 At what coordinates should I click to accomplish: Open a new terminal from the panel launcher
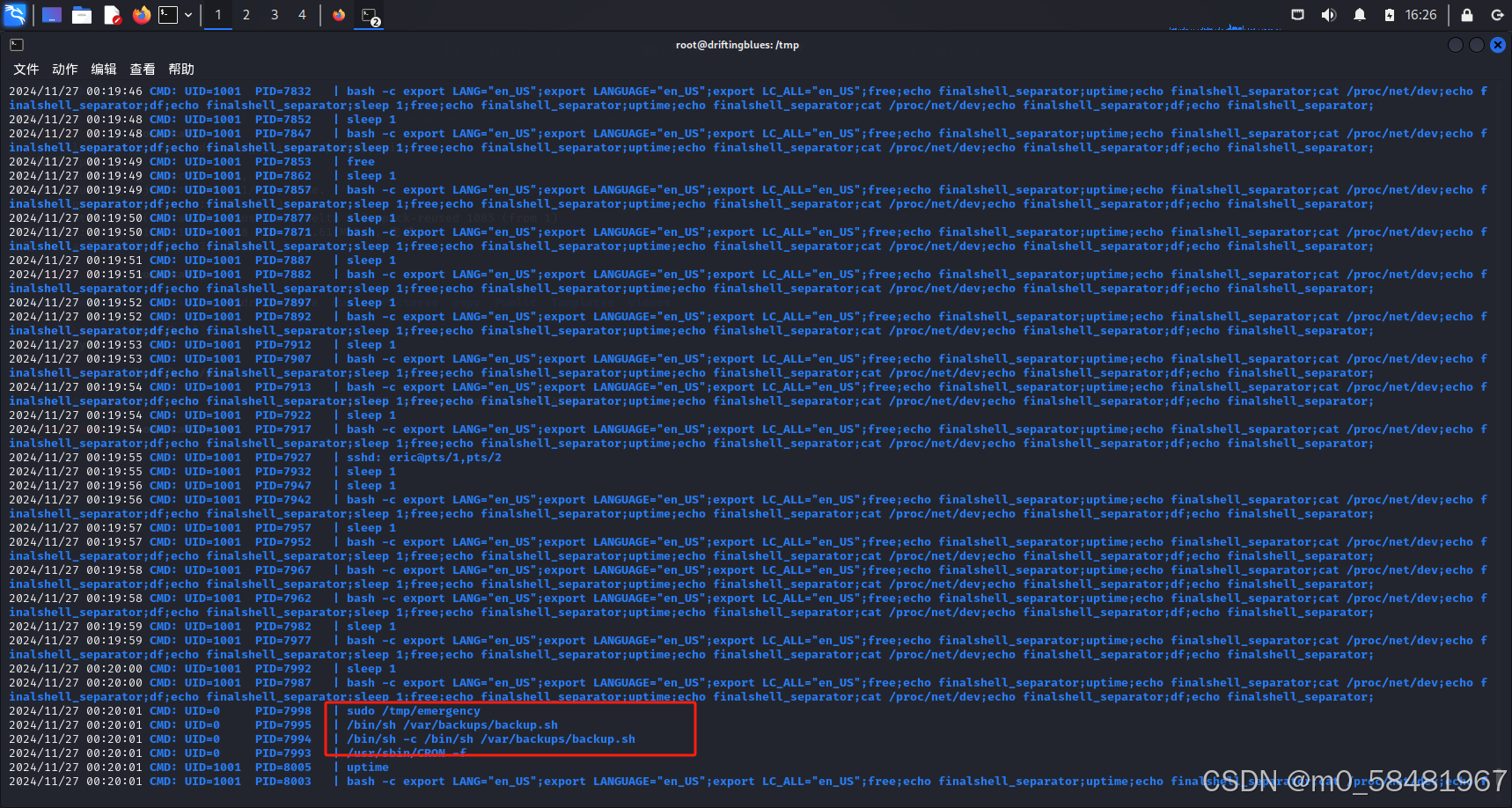(x=168, y=15)
